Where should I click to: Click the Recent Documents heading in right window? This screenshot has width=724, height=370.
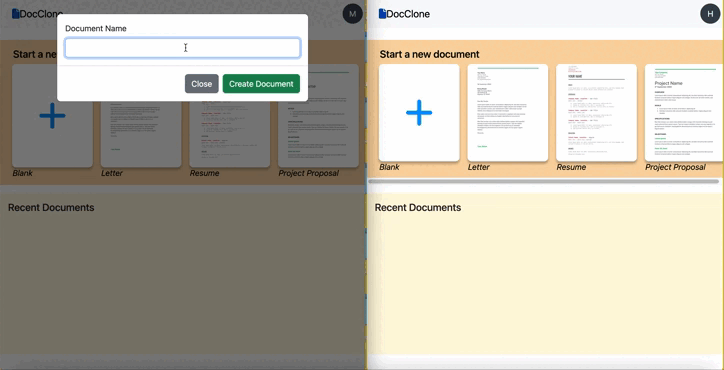(x=418, y=207)
